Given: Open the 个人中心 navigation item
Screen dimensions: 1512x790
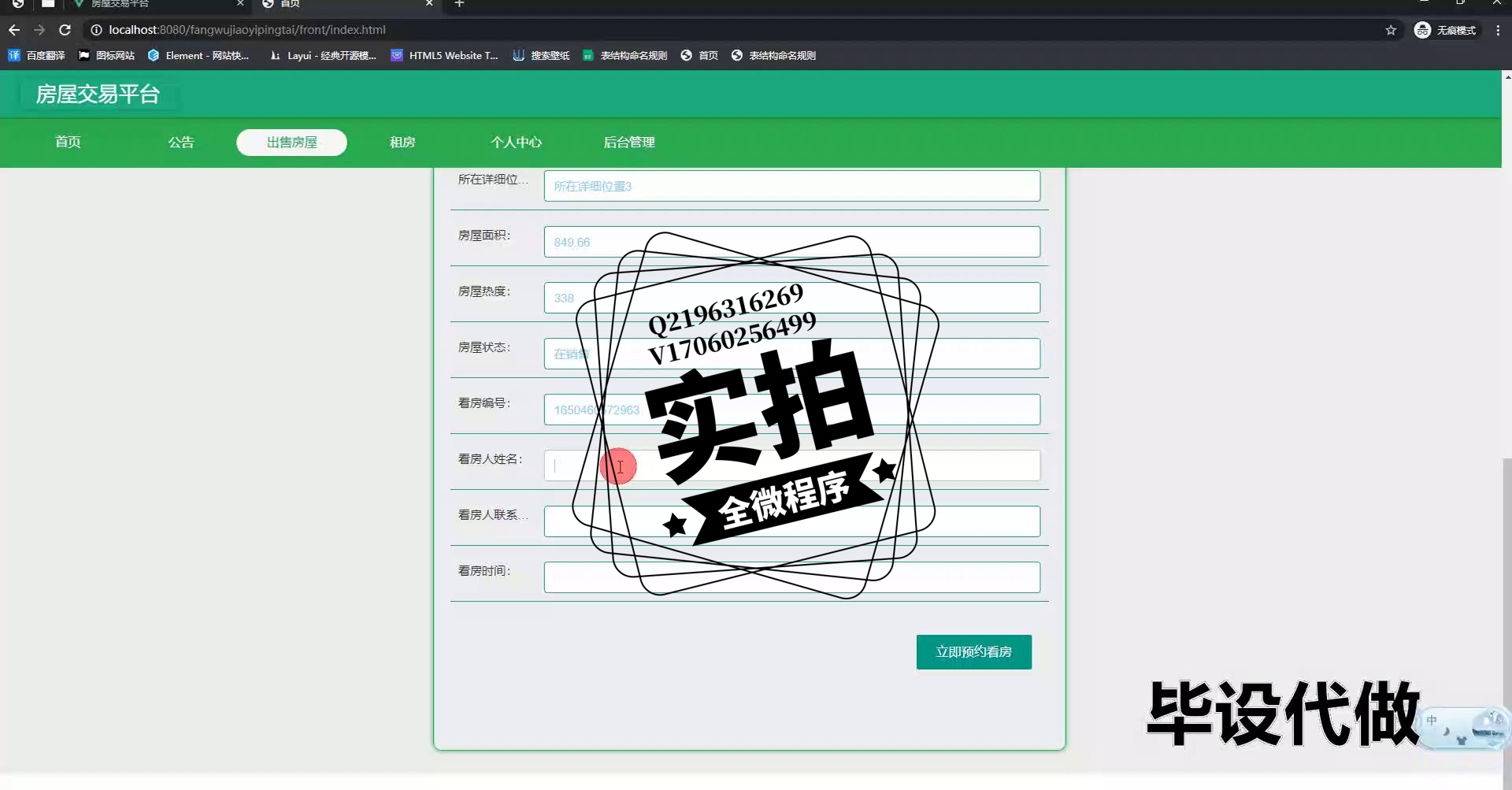Looking at the screenshot, I should pyautogui.click(x=516, y=142).
